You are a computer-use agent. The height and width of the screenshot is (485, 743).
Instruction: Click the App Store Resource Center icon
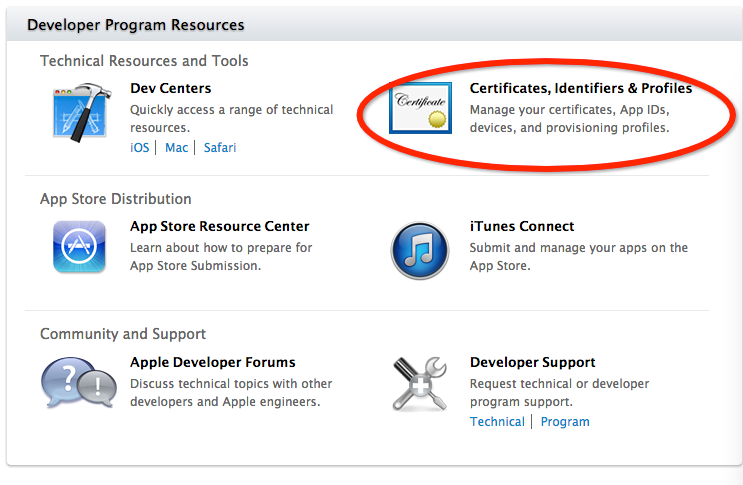[78, 246]
